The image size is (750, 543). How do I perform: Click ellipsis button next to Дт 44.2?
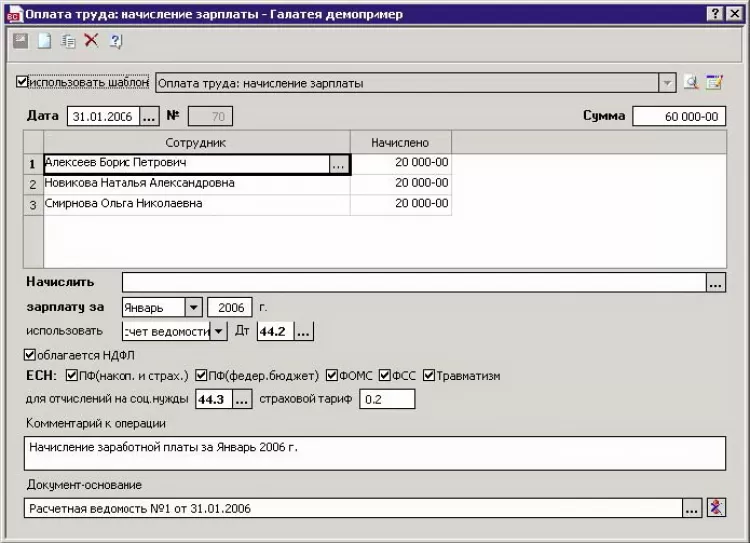[303, 331]
